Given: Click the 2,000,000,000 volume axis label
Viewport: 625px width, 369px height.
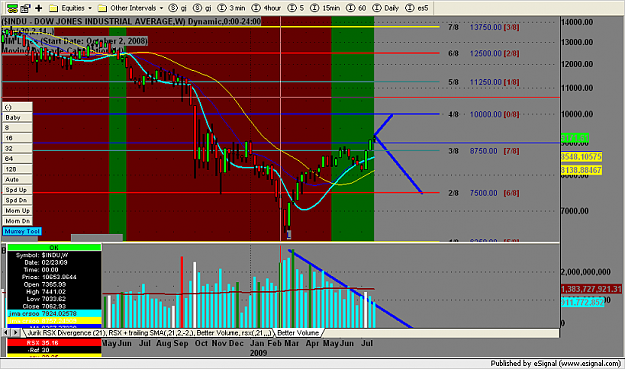Looking at the screenshot, I should pyautogui.click(x=586, y=272).
